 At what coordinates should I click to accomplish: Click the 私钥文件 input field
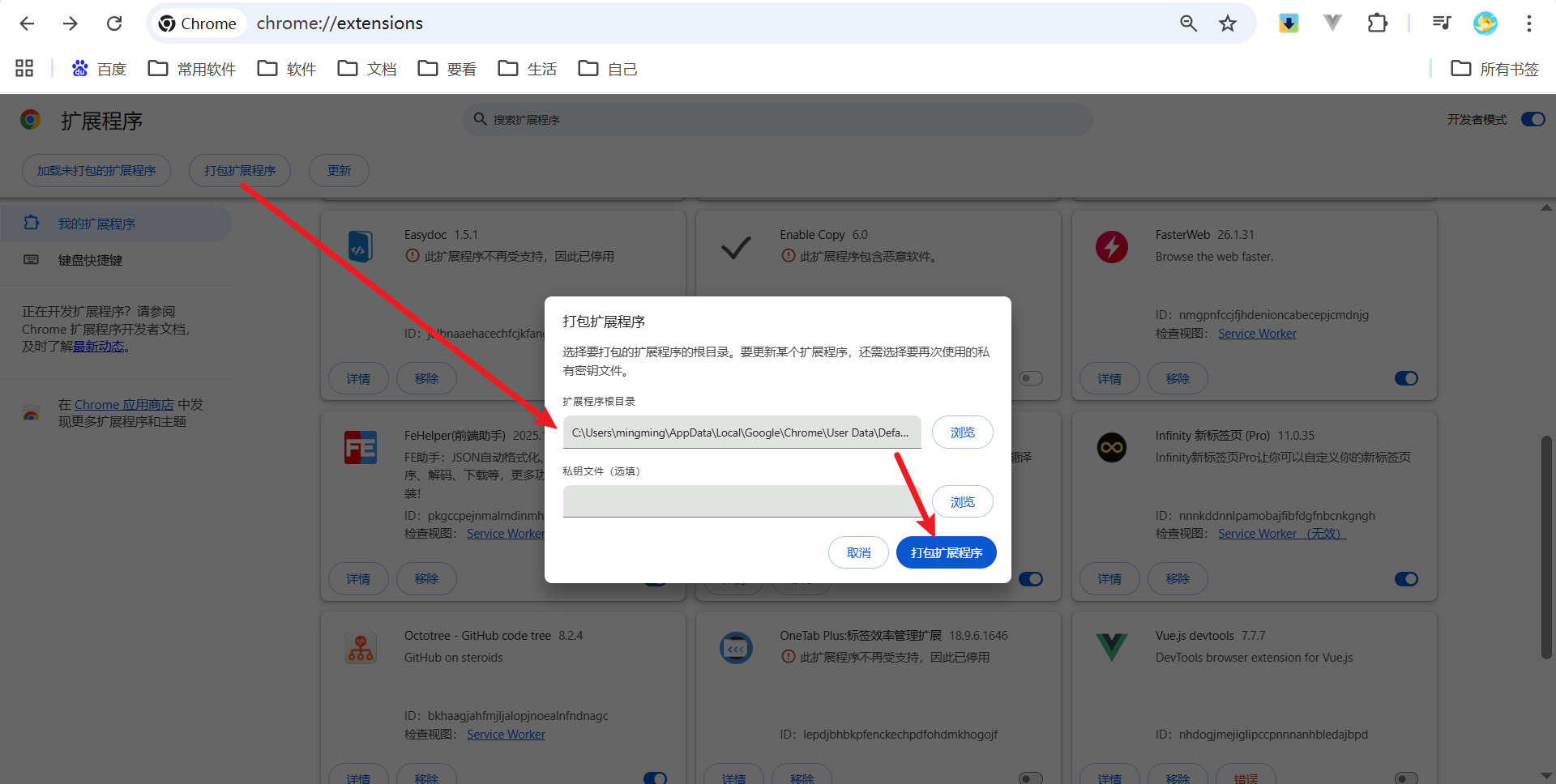742,501
